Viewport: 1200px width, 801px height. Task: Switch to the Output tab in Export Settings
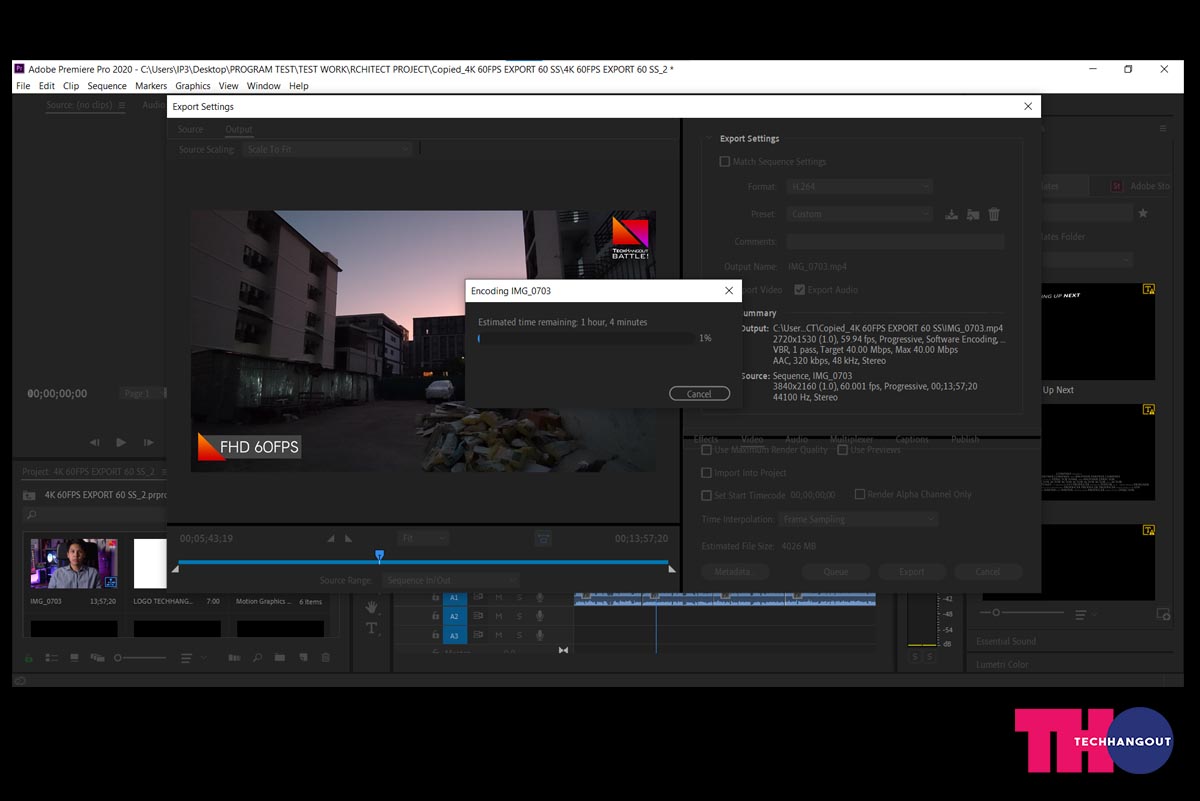(239, 130)
